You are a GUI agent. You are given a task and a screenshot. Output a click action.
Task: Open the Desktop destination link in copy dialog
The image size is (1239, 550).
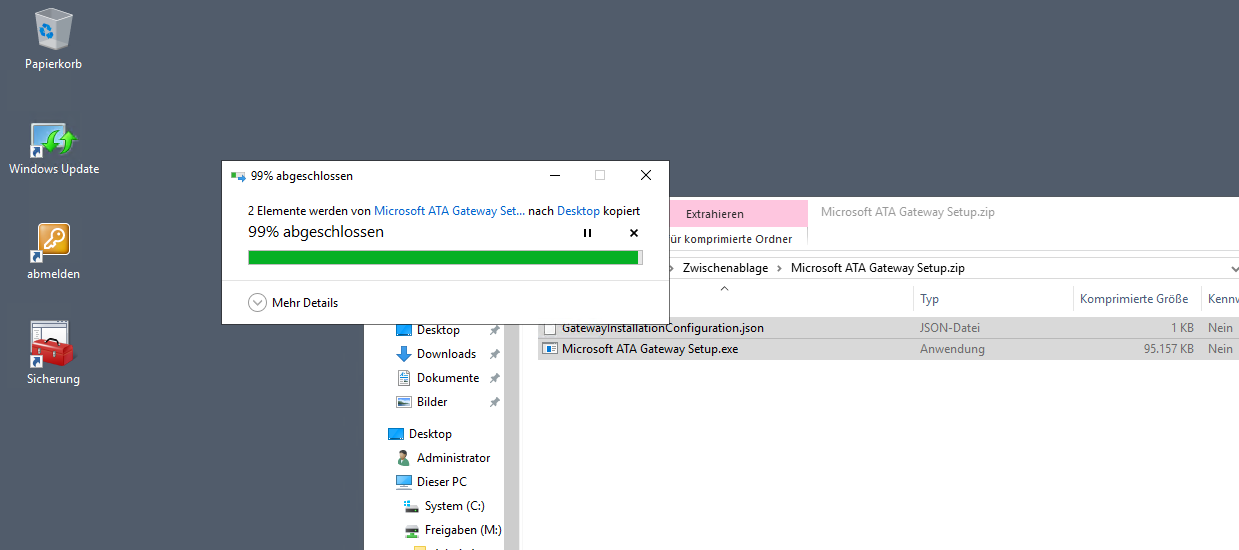(x=578, y=211)
